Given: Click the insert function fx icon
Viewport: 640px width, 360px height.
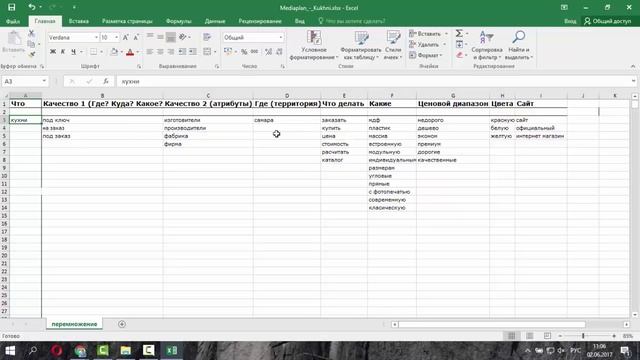Looking at the screenshot, I should click(x=106, y=81).
